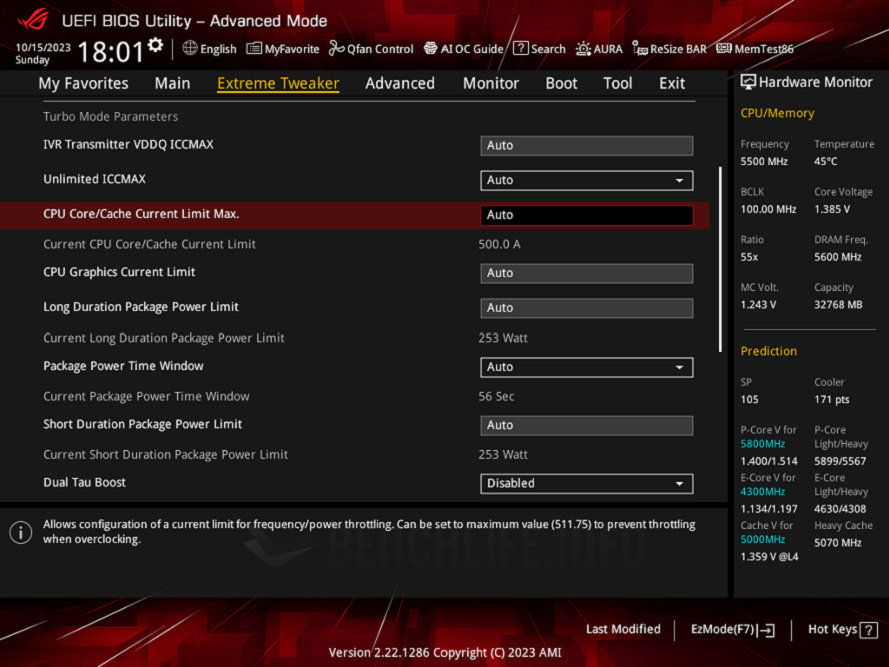The width and height of the screenshot is (889, 667).
Task: Click CPU Graphics Current Limit field
Action: pyautogui.click(x=586, y=273)
